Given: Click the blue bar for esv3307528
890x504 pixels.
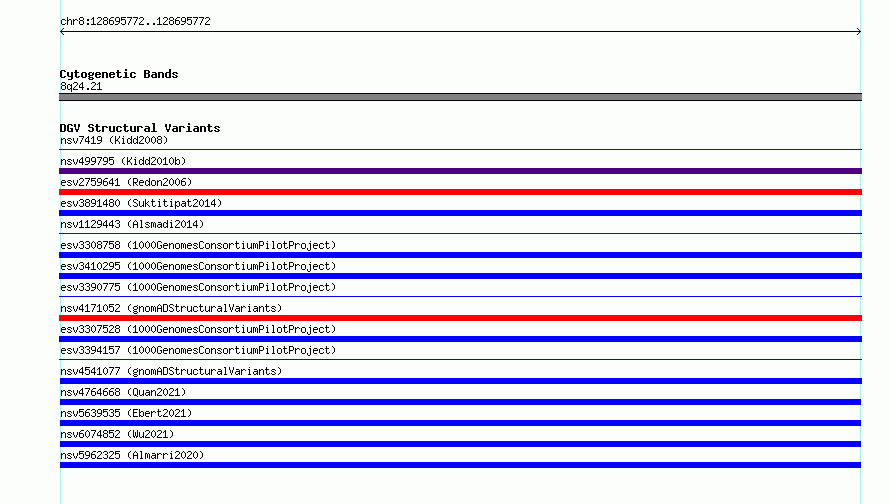Looking at the screenshot, I should coord(460,339).
